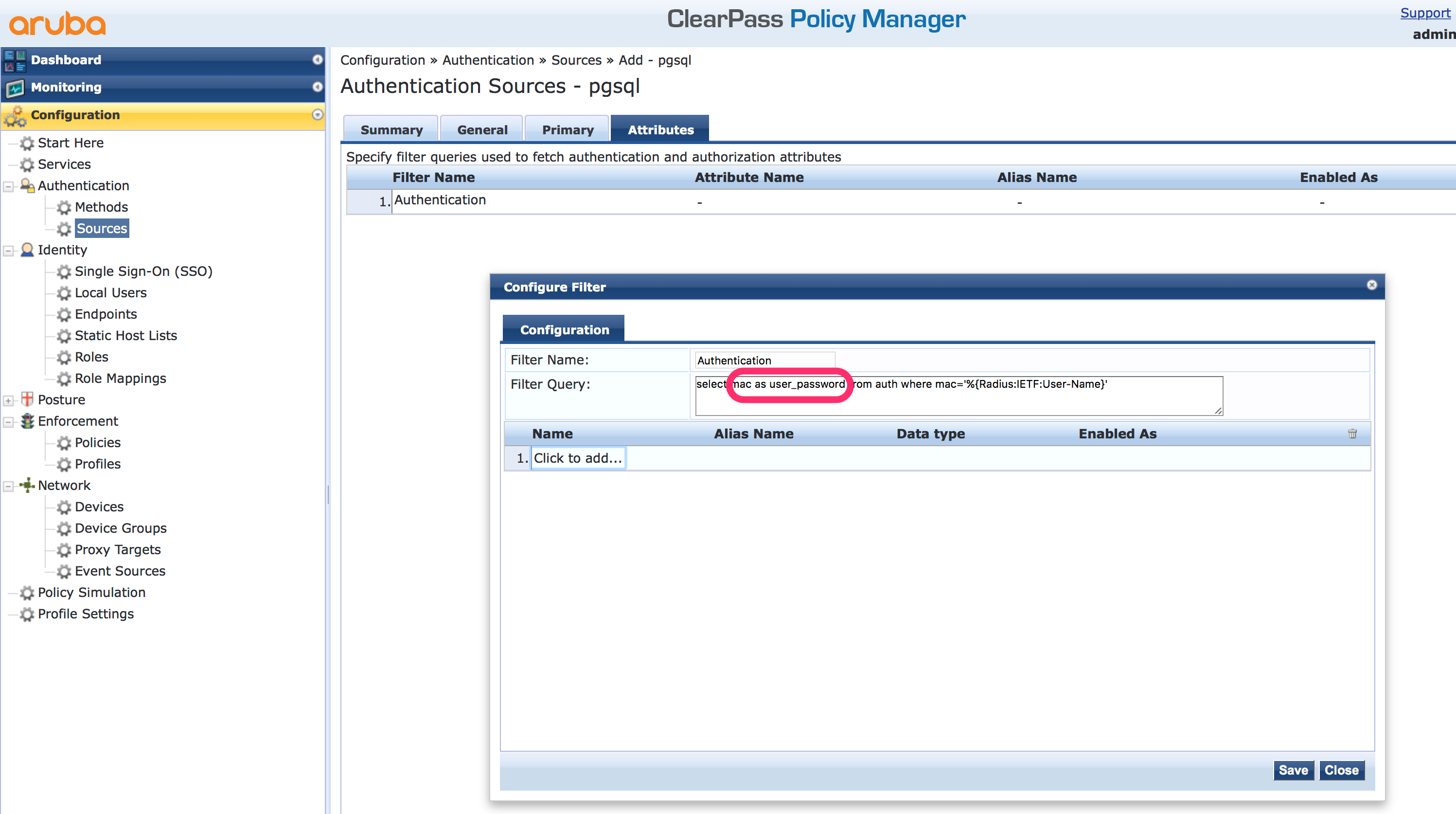Click the gear icon next to Start Here

27,143
